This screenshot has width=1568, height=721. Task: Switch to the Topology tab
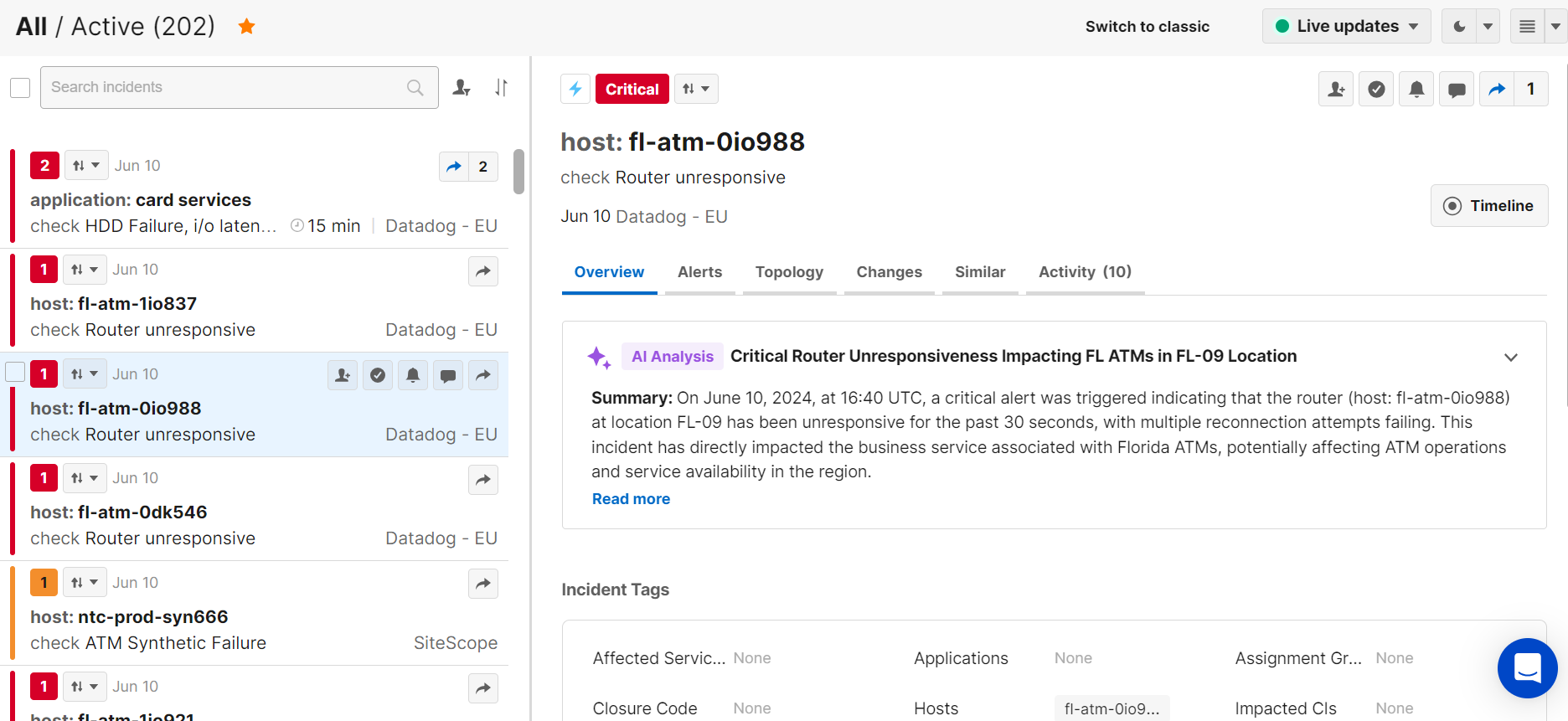pos(789,272)
